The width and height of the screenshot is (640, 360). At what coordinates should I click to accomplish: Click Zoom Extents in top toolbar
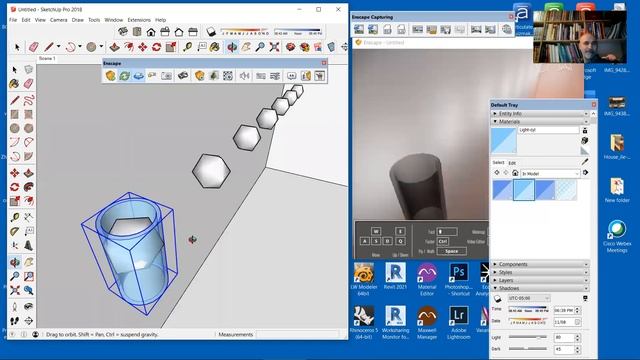point(274,47)
